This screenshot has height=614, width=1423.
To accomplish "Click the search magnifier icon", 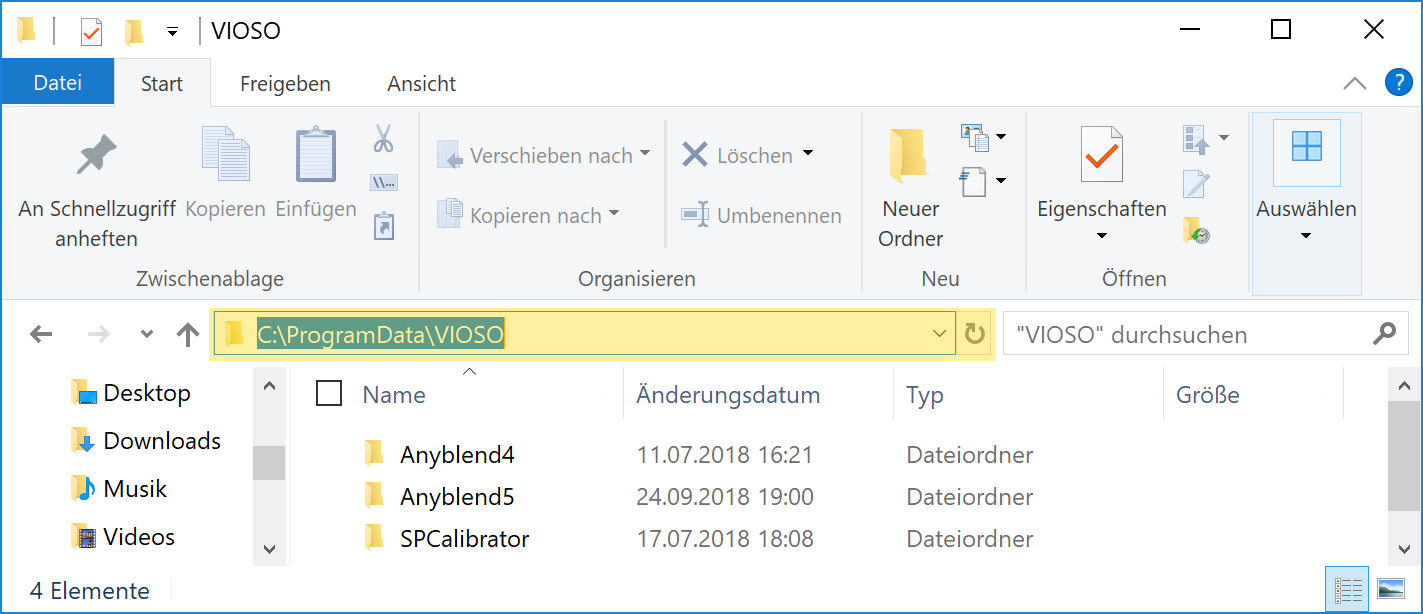I will coord(1385,334).
